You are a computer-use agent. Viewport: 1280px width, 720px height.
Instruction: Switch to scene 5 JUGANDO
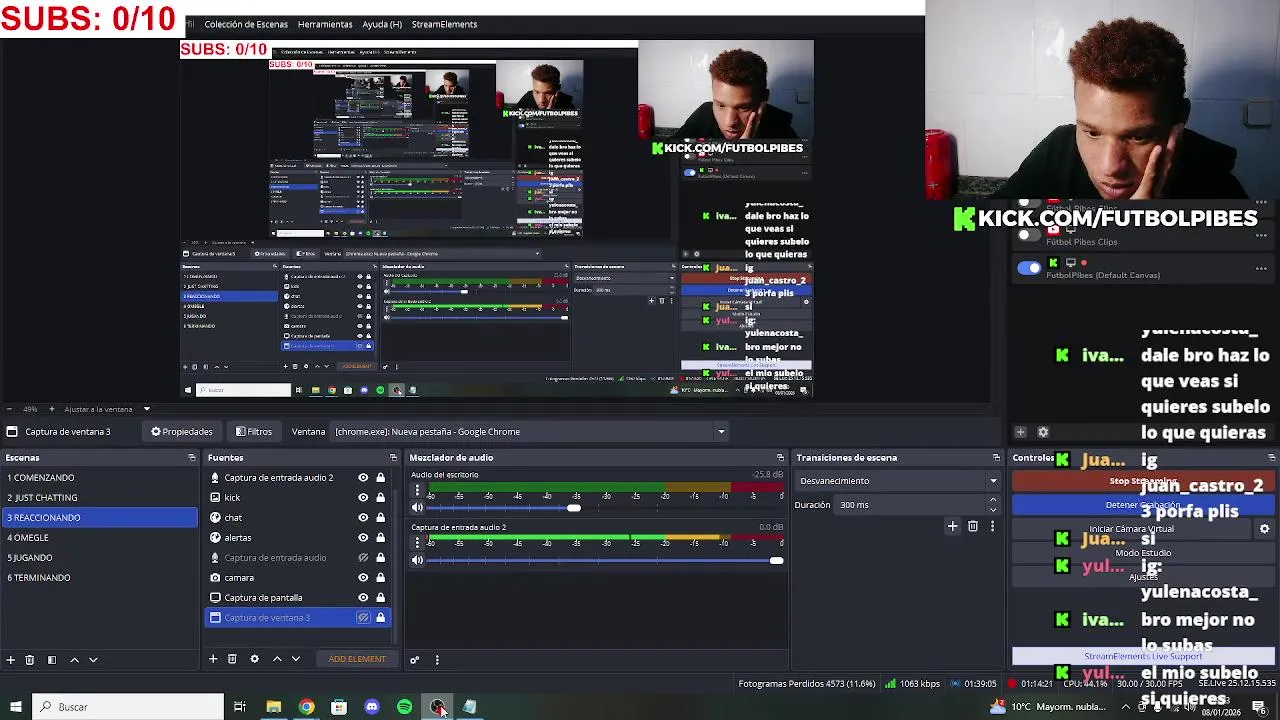pyautogui.click(x=100, y=558)
